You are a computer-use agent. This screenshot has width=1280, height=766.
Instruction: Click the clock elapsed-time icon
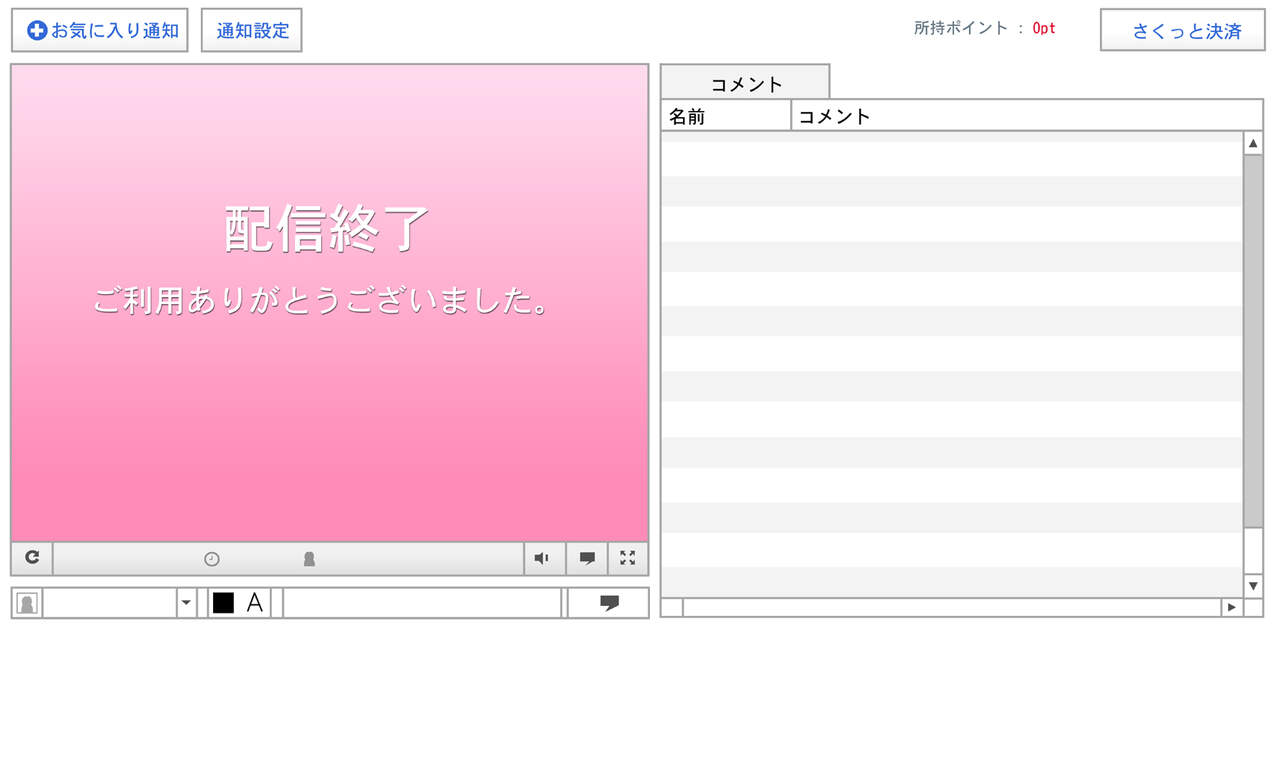pyautogui.click(x=212, y=559)
